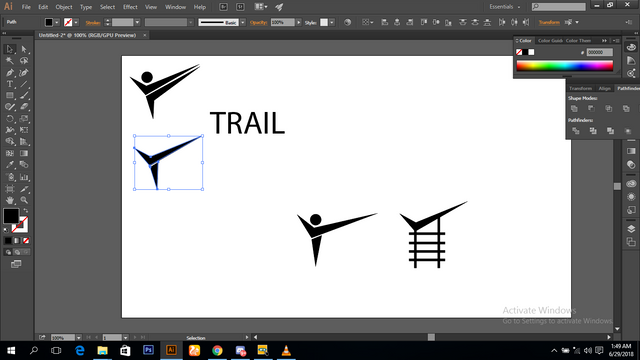The width and height of the screenshot is (640, 360).
Task: Reset default fill and stroke colors
Action: (6, 230)
